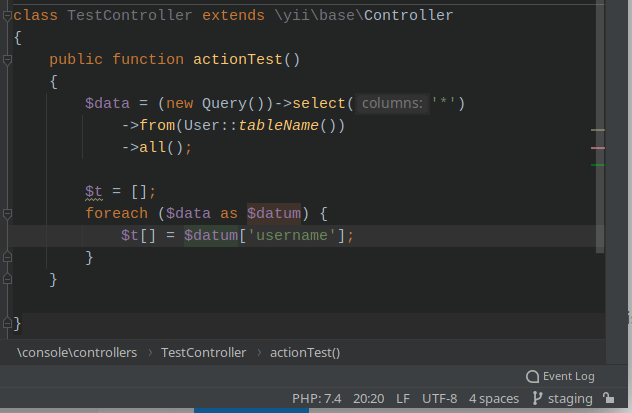Click the underlined $t variable
Viewport: 632px width, 413px height.
tap(94, 191)
